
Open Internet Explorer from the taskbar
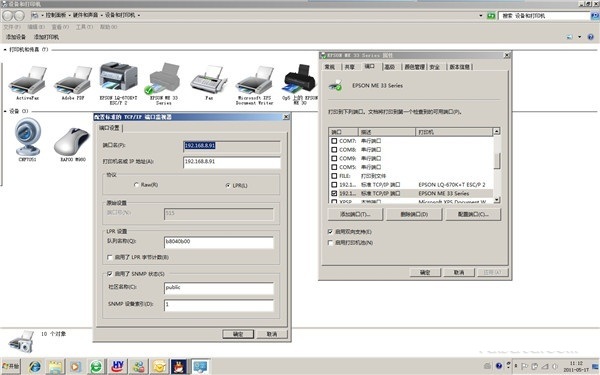[x=35, y=367]
